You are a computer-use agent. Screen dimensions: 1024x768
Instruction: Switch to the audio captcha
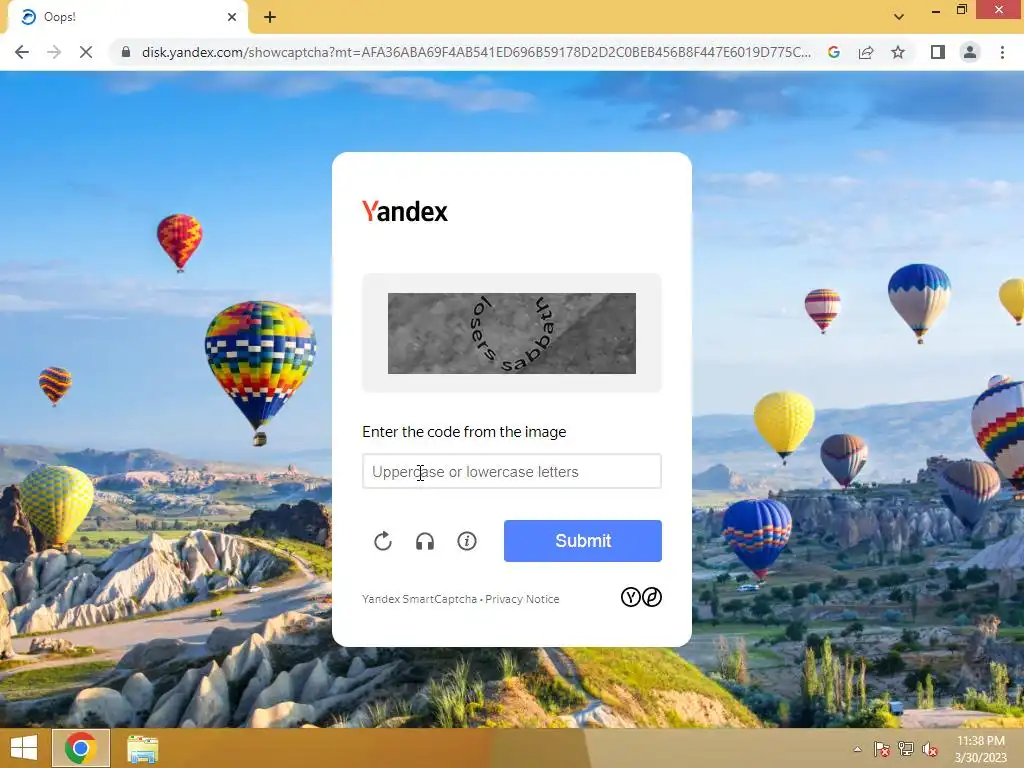point(424,541)
